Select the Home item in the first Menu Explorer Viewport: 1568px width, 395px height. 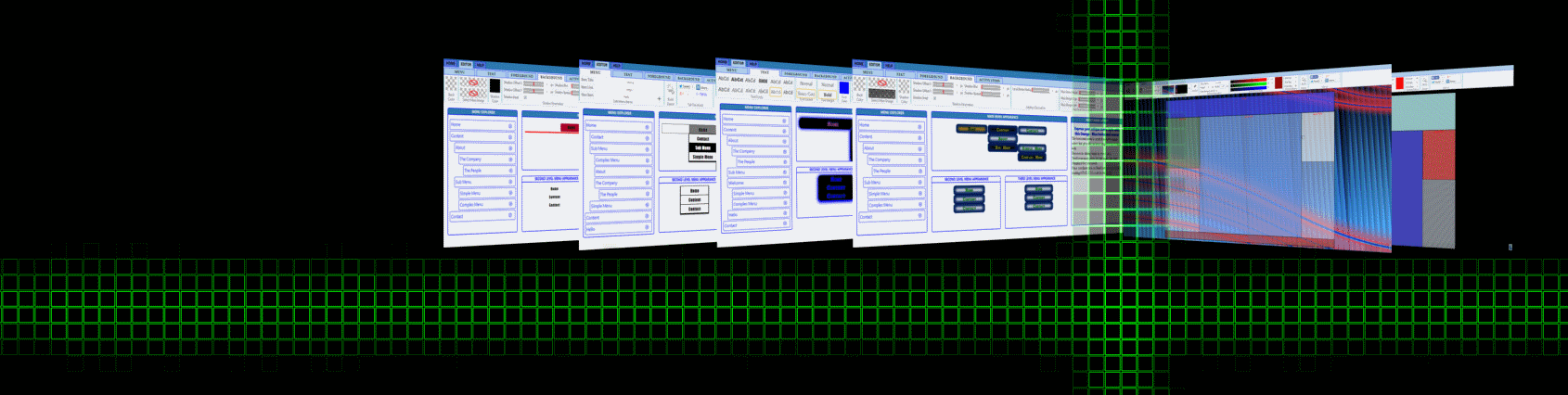(x=456, y=124)
